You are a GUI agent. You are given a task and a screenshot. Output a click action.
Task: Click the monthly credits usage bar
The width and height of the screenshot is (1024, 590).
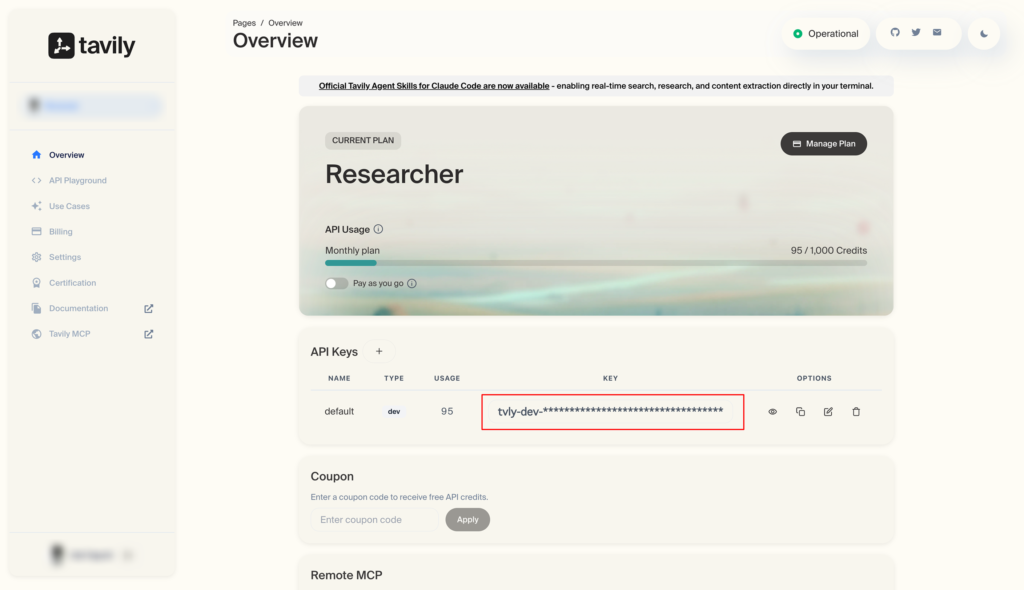(x=595, y=263)
